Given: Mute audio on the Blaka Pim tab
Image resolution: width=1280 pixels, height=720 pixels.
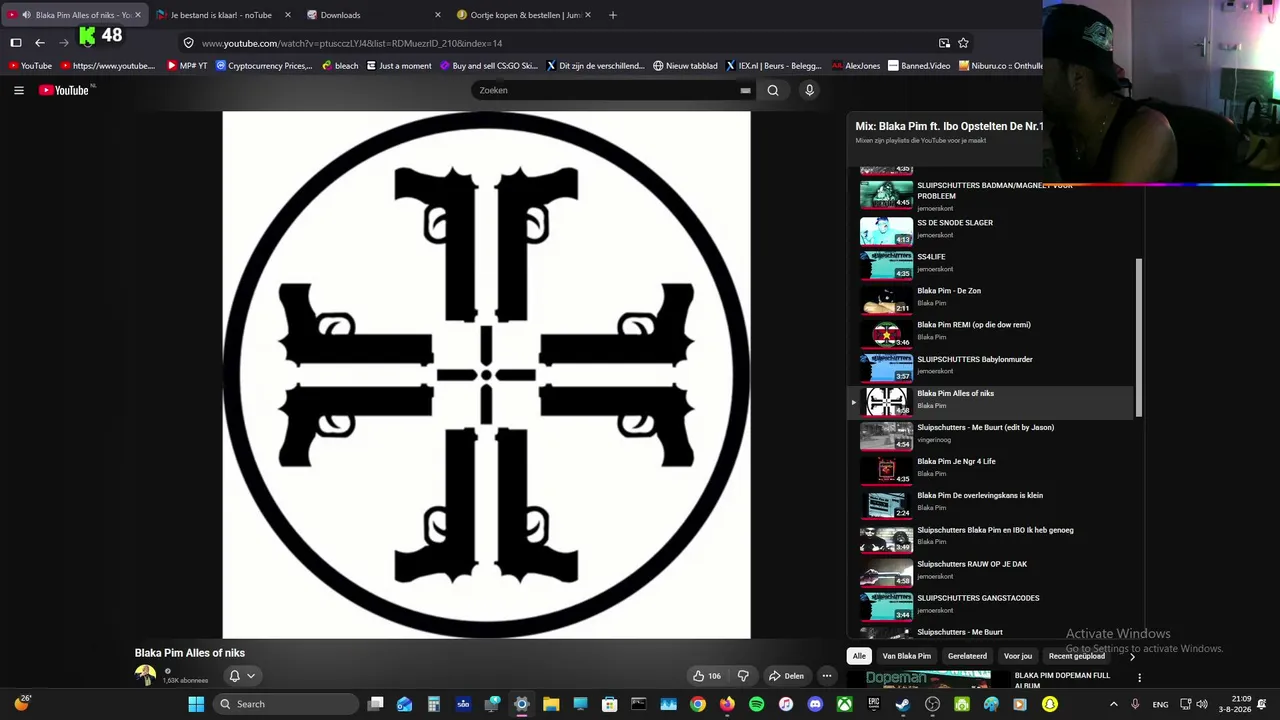Looking at the screenshot, I should [26, 15].
